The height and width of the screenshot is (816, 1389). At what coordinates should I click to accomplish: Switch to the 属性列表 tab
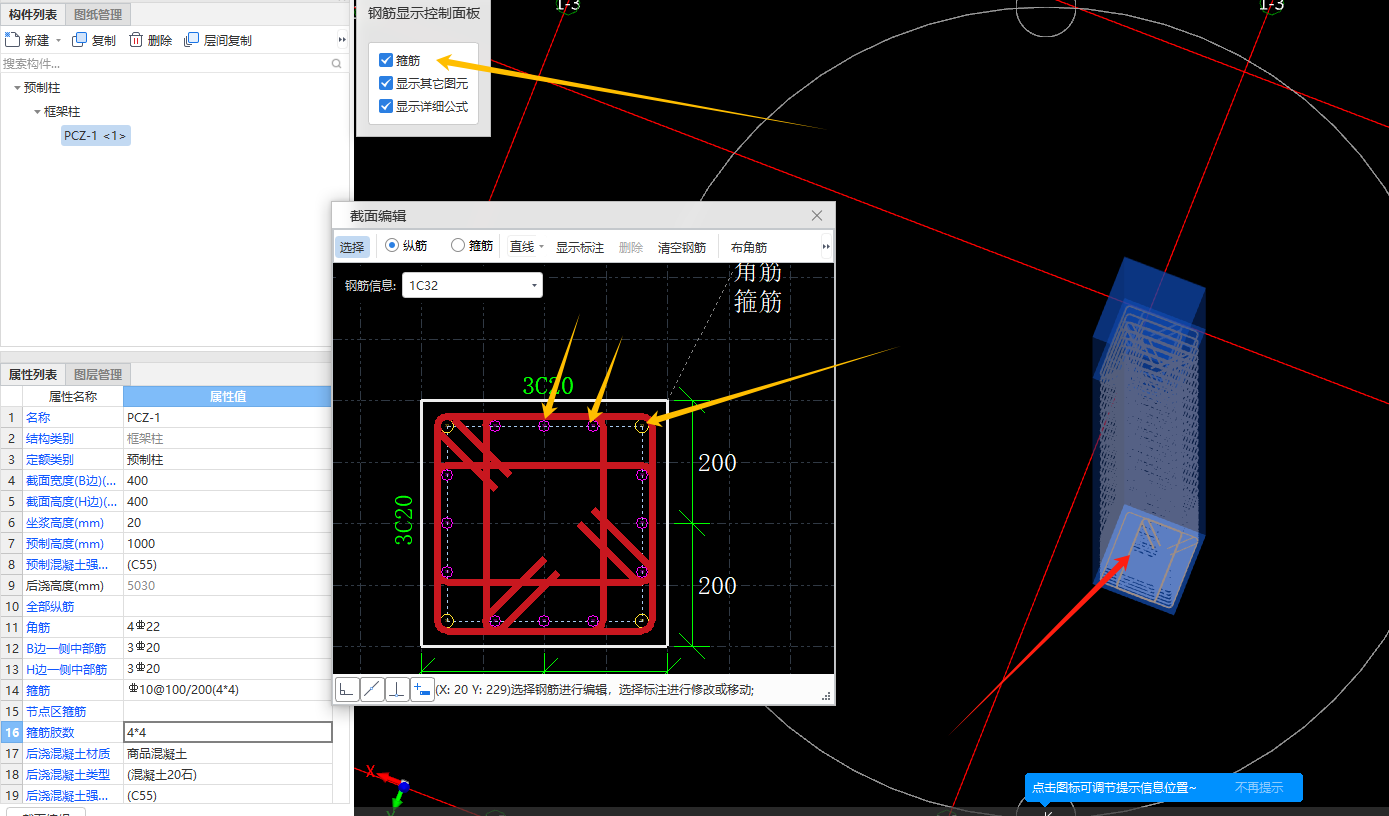tap(33, 374)
